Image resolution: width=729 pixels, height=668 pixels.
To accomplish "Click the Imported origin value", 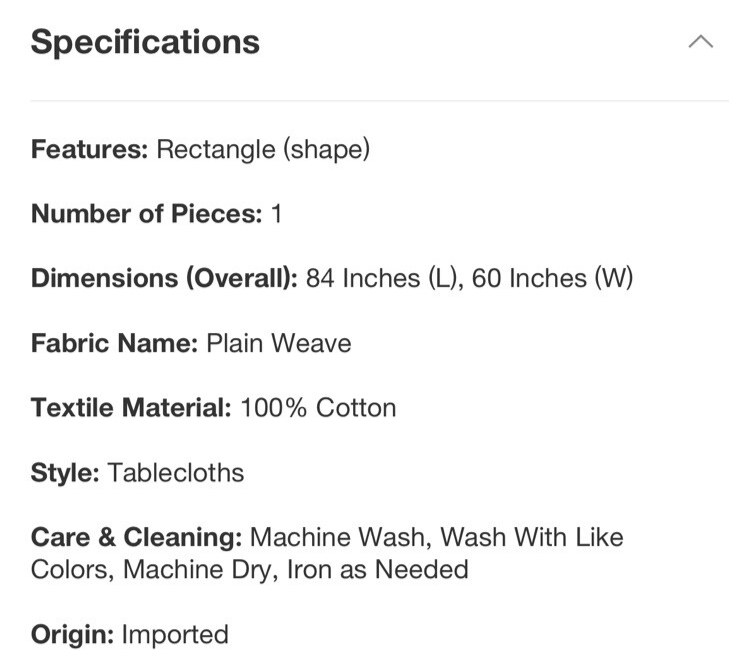I will (x=175, y=635).
